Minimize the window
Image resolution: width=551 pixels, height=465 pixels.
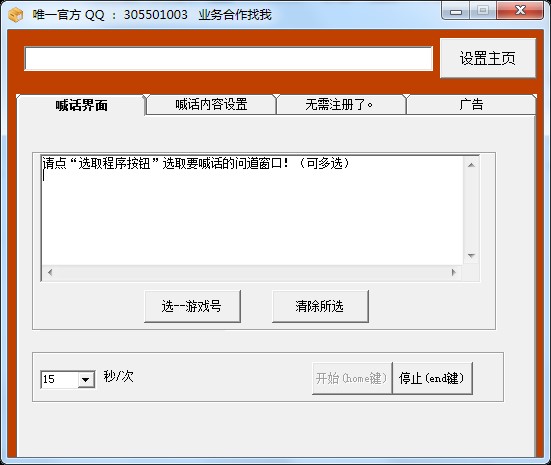[x=456, y=12]
